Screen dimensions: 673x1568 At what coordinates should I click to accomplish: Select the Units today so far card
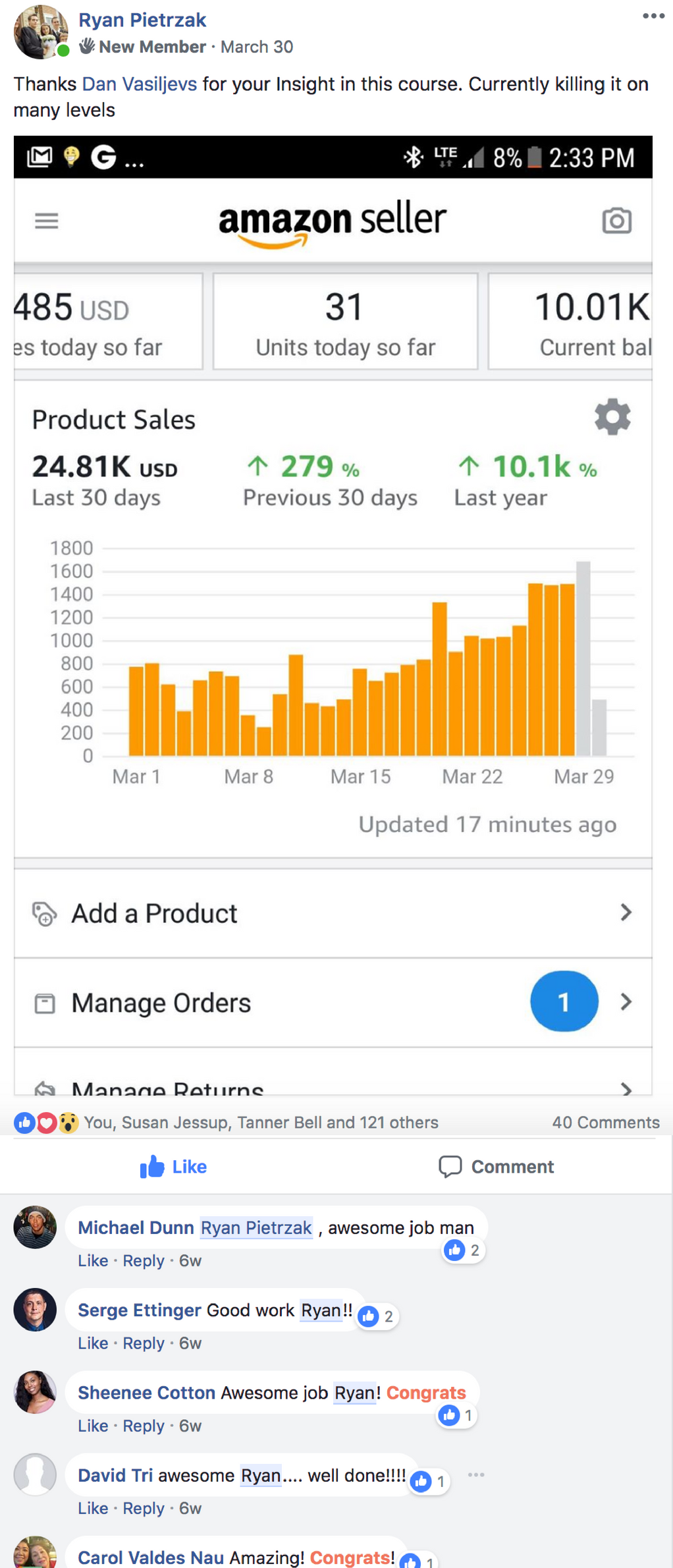pyautogui.click(x=345, y=322)
